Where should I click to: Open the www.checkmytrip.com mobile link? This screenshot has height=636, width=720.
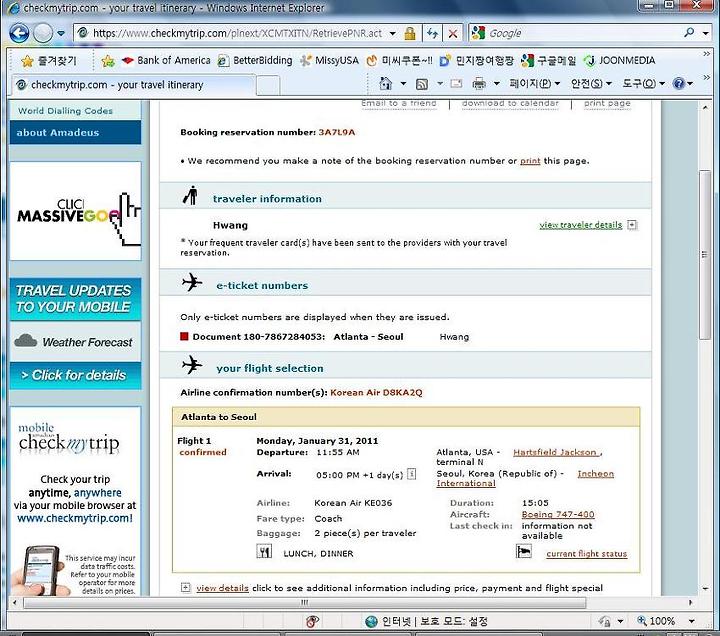[x=75, y=518]
